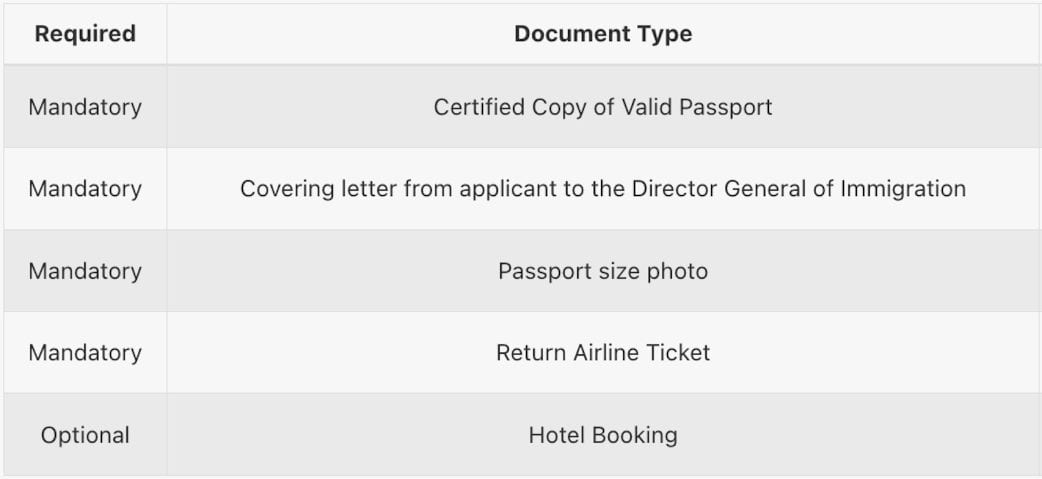Click the Optional requirement cell

[x=85, y=435]
